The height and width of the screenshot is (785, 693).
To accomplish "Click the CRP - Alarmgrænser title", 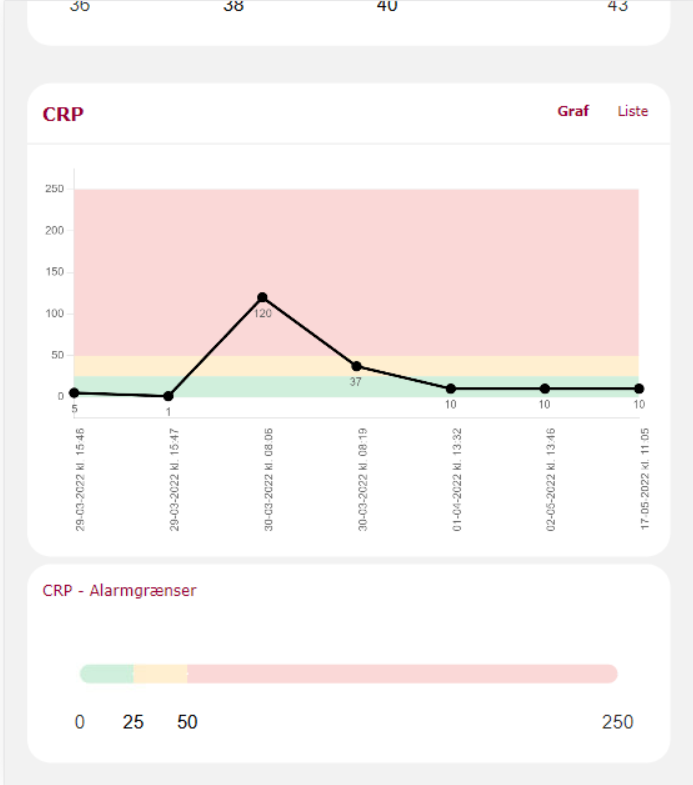I will (x=119, y=591).
